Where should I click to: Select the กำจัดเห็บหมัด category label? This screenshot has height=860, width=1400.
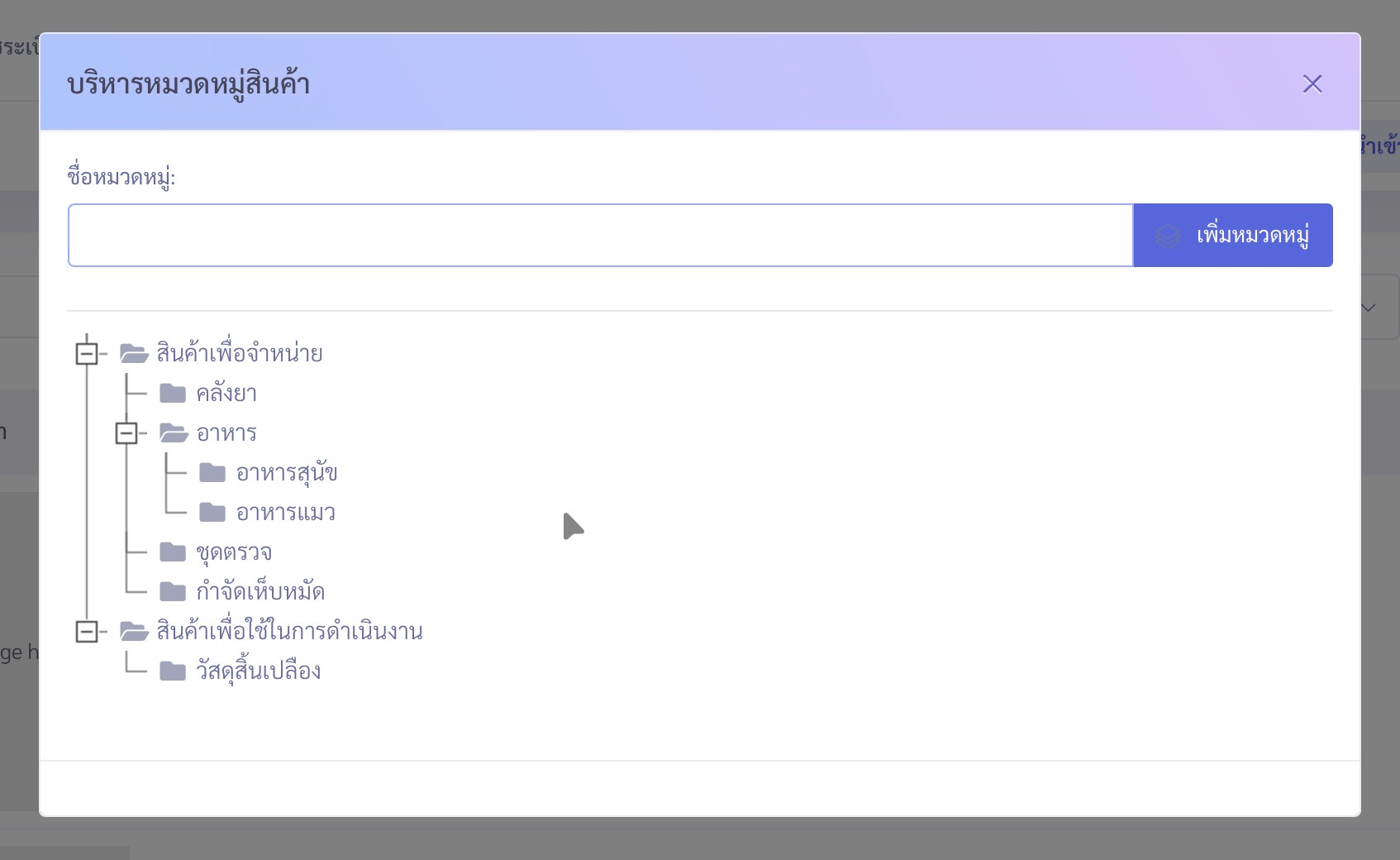coord(260,592)
